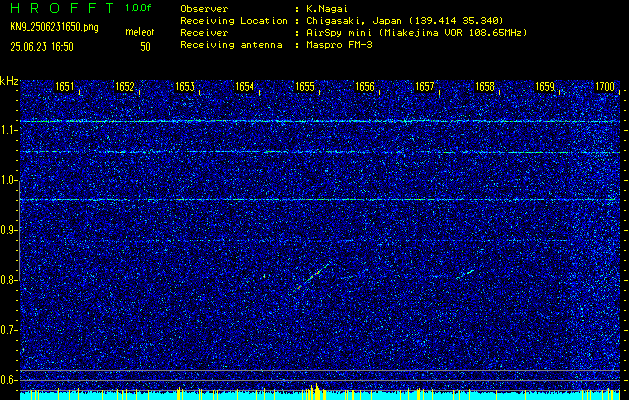629x400 pixels.
Task: Click the '1700' time label
Action: click(605, 87)
